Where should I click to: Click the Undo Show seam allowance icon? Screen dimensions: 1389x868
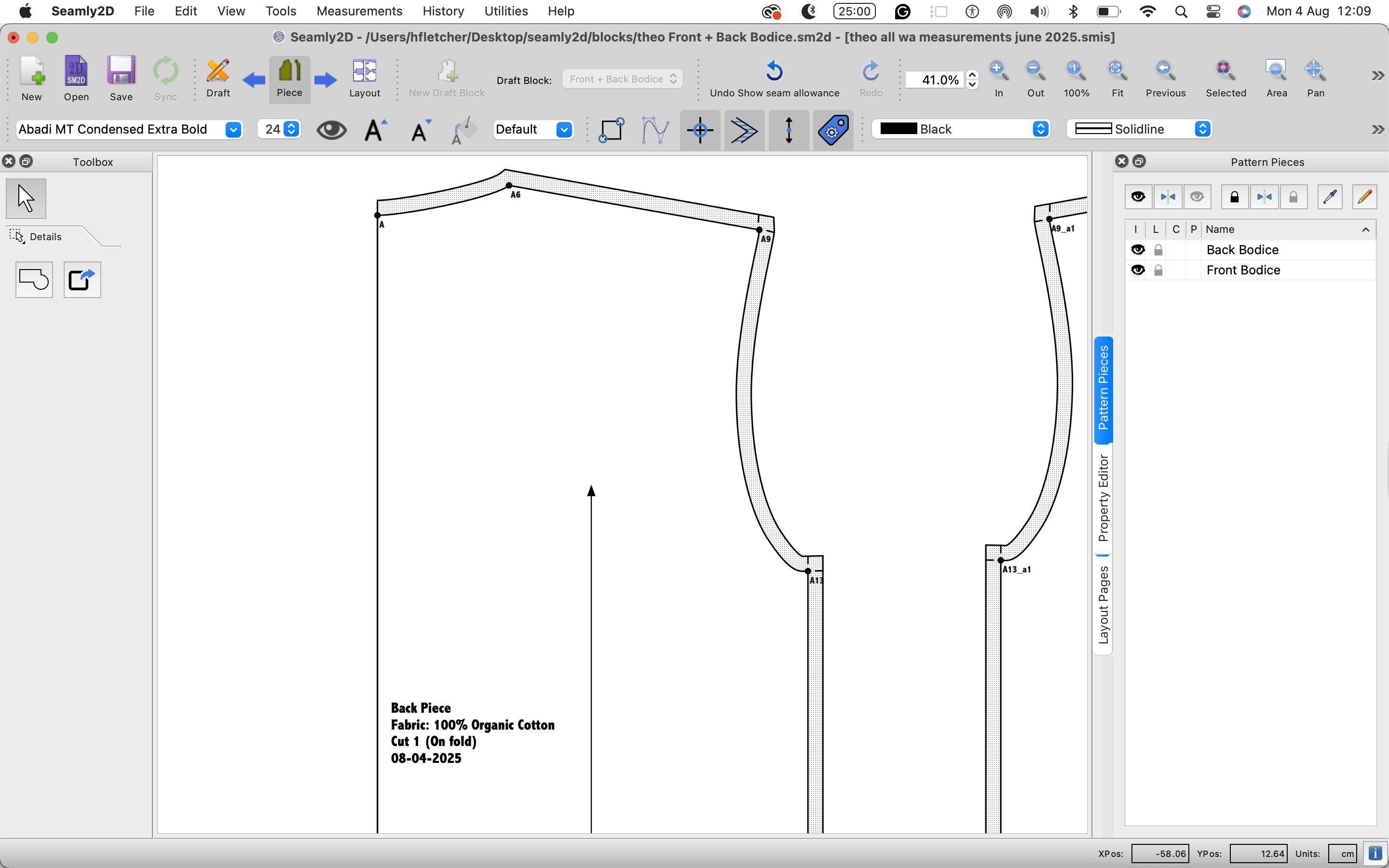pos(774,71)
